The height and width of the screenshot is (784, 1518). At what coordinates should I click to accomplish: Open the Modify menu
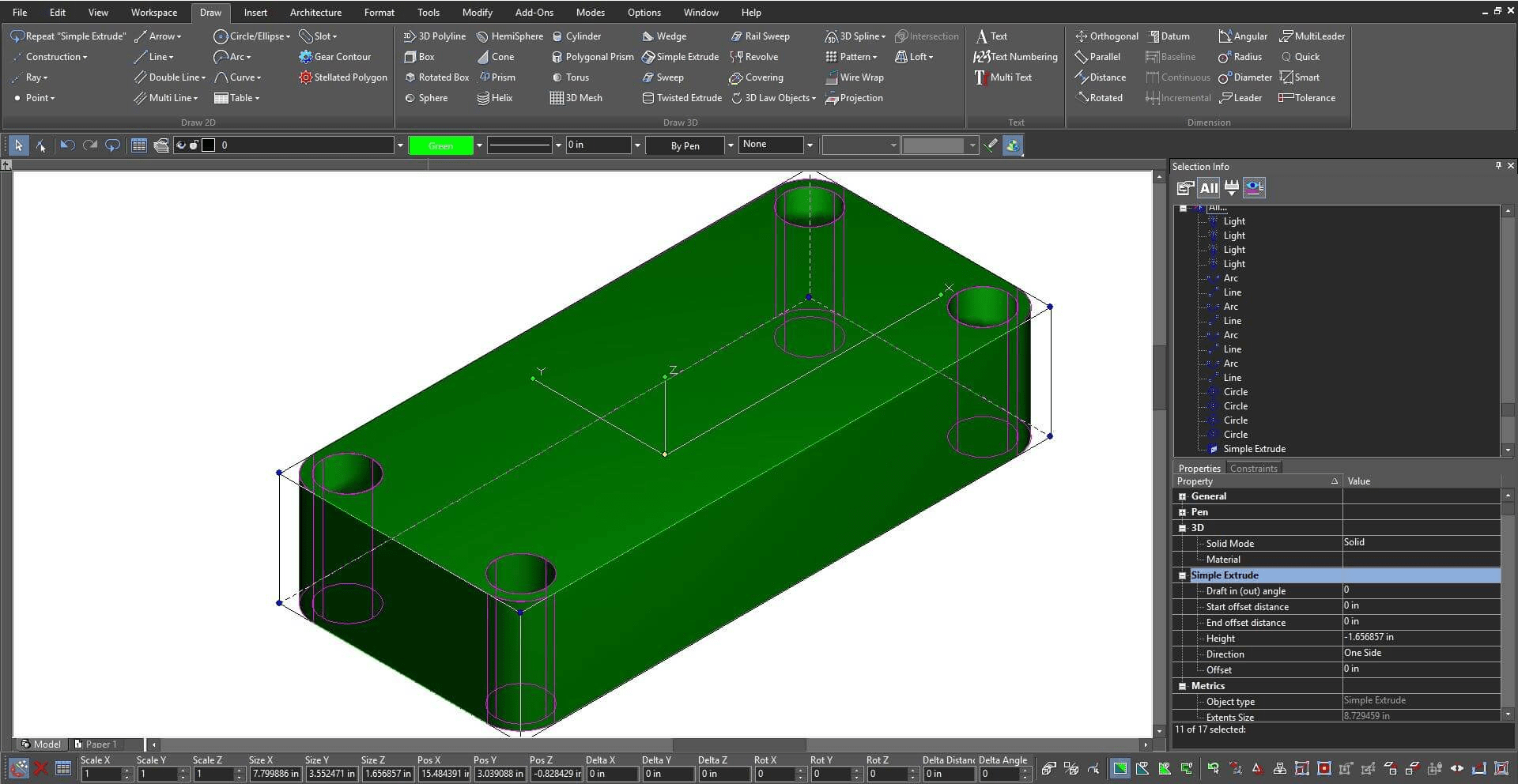pyautogui.click(x=477, y=13)
